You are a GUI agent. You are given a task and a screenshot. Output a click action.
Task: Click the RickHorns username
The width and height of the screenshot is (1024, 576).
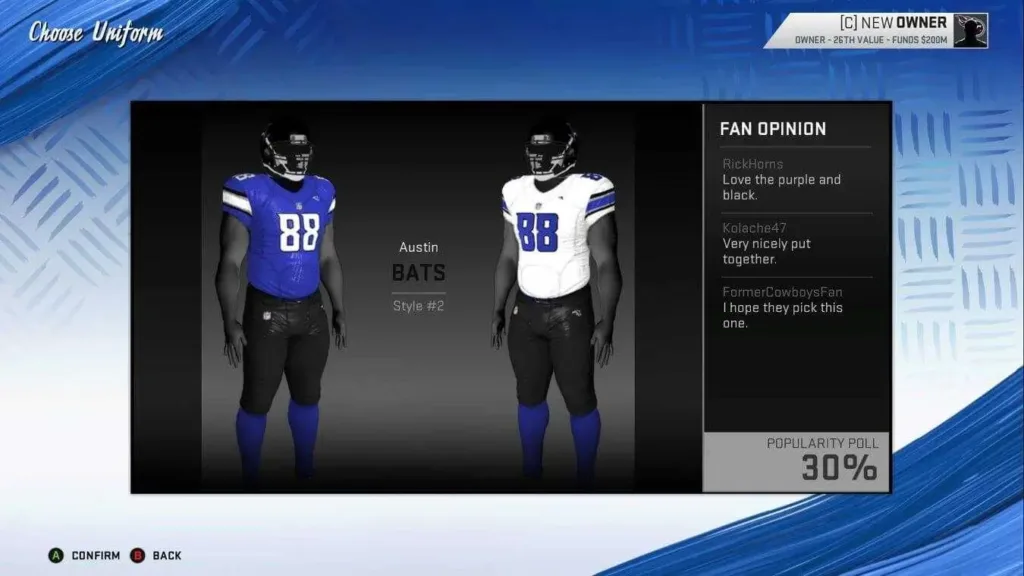[x=752, y=164]
